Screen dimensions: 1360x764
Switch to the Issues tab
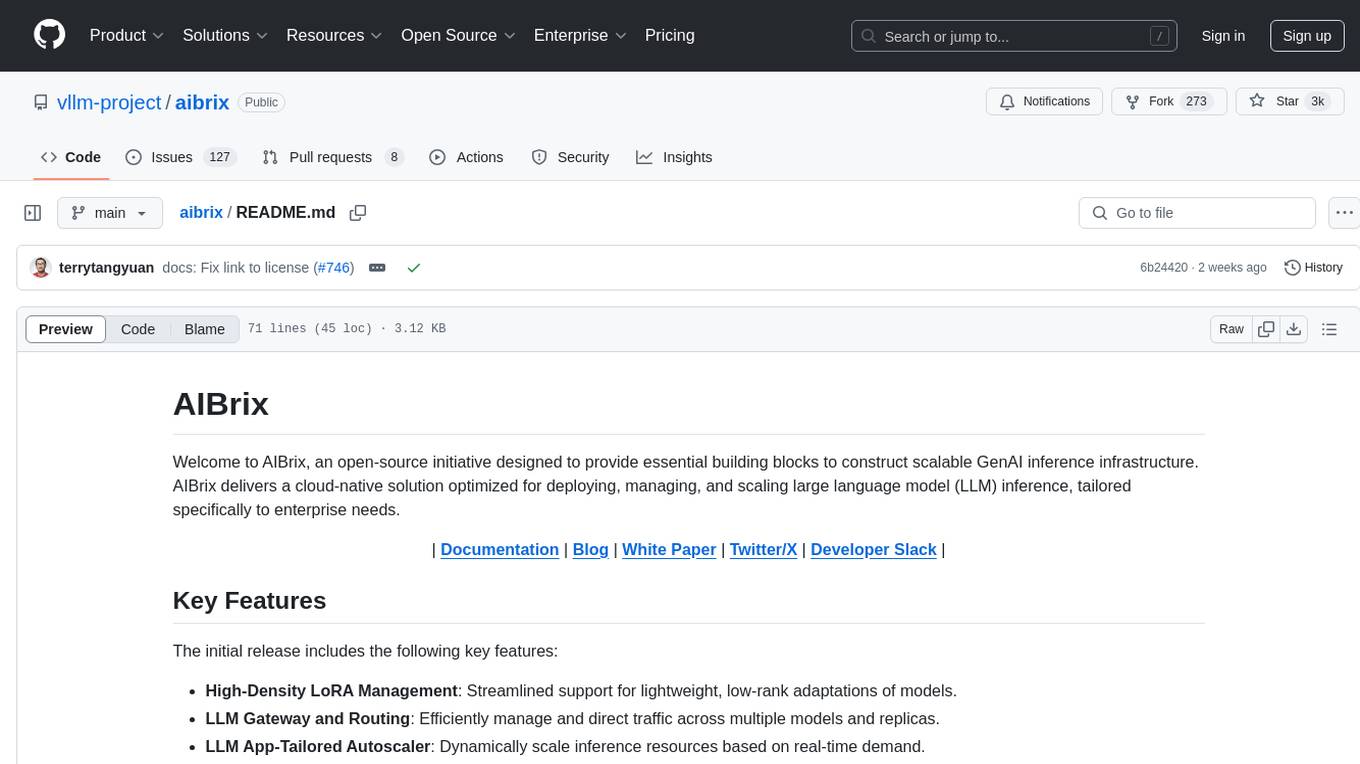tap(179, 157)
